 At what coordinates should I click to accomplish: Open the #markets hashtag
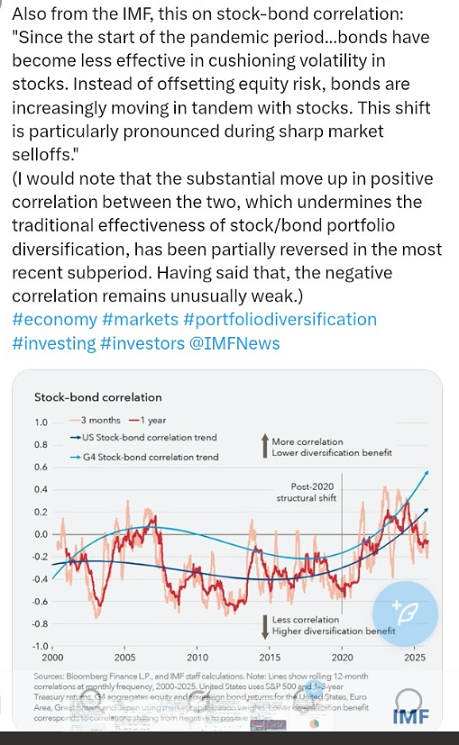pos(140,319)
